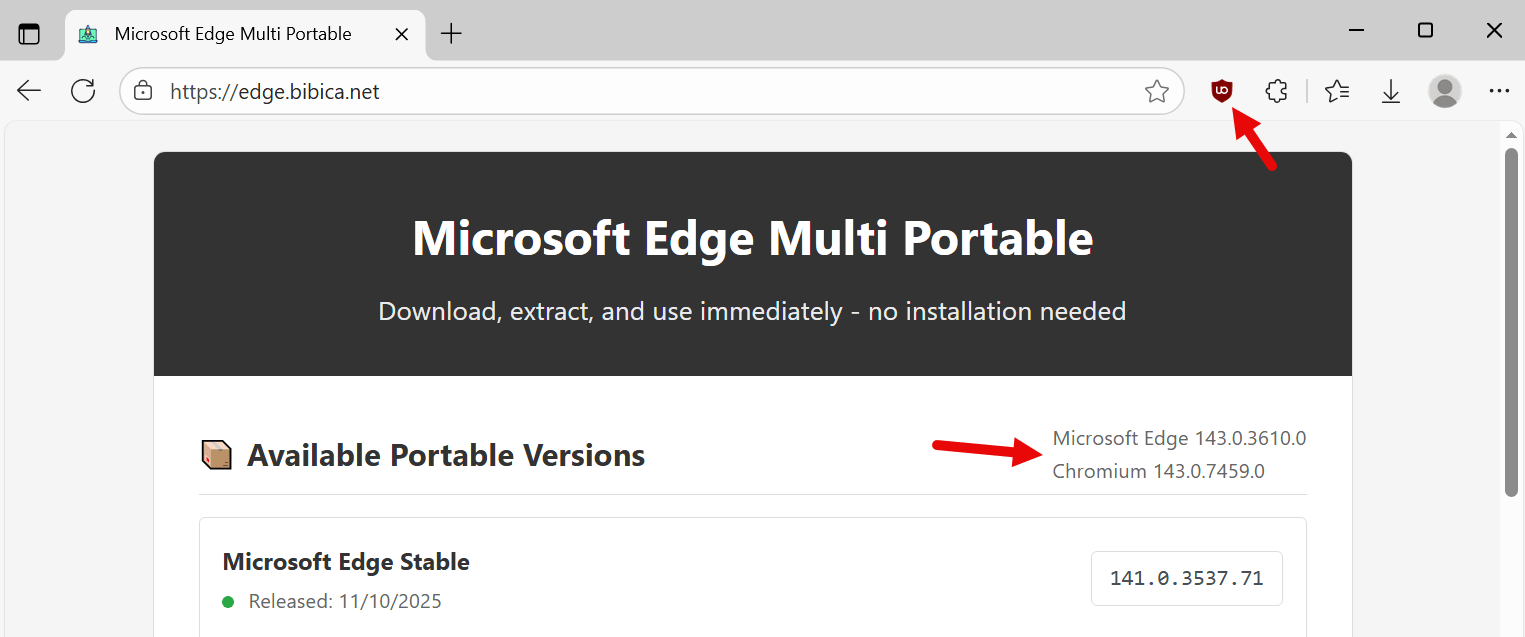The width and height of the screenshot is (1525, 637).
Task: View site information lock icon
Action: (143, 91)
